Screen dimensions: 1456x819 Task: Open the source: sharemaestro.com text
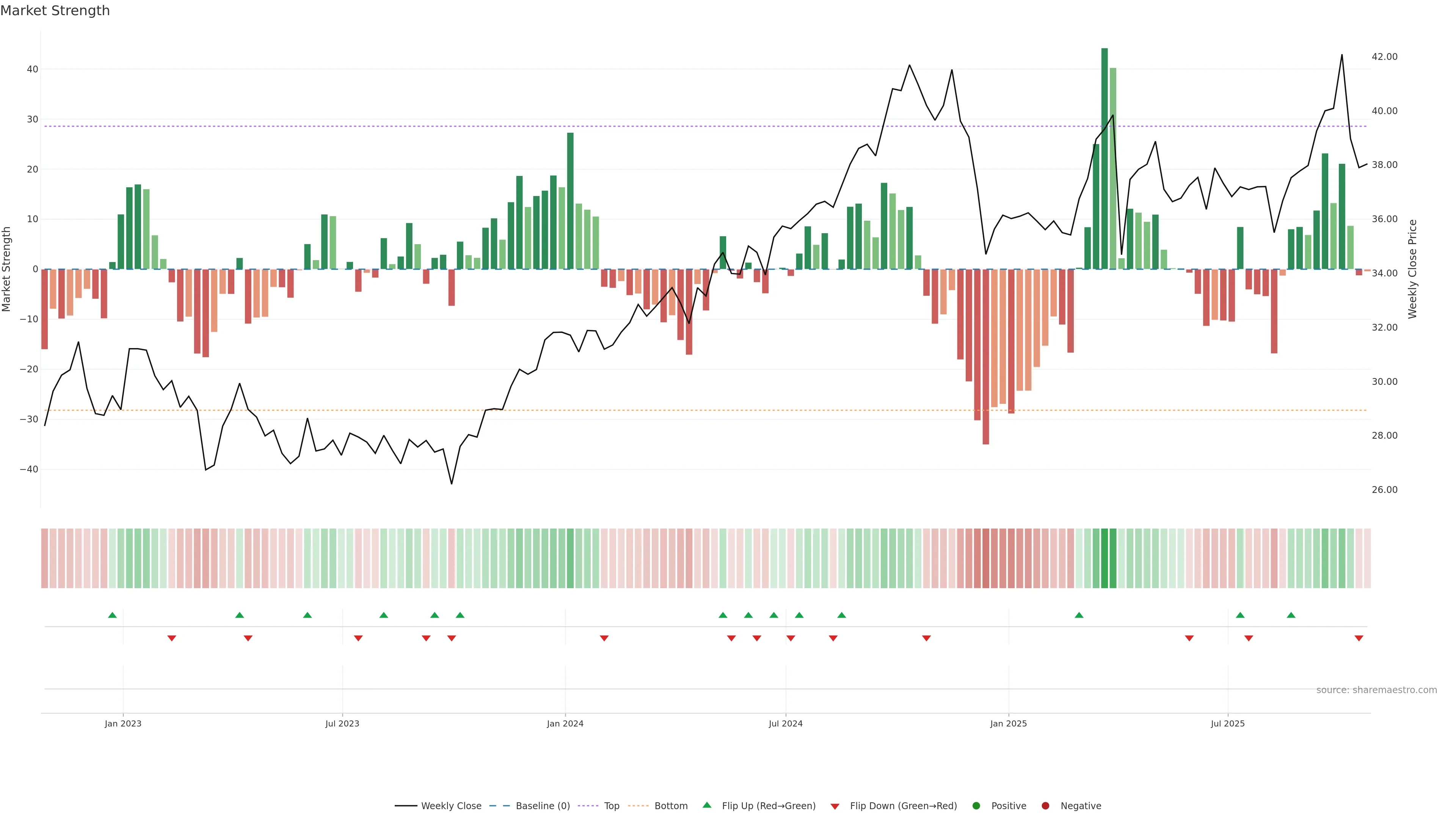click(1376, 690)
